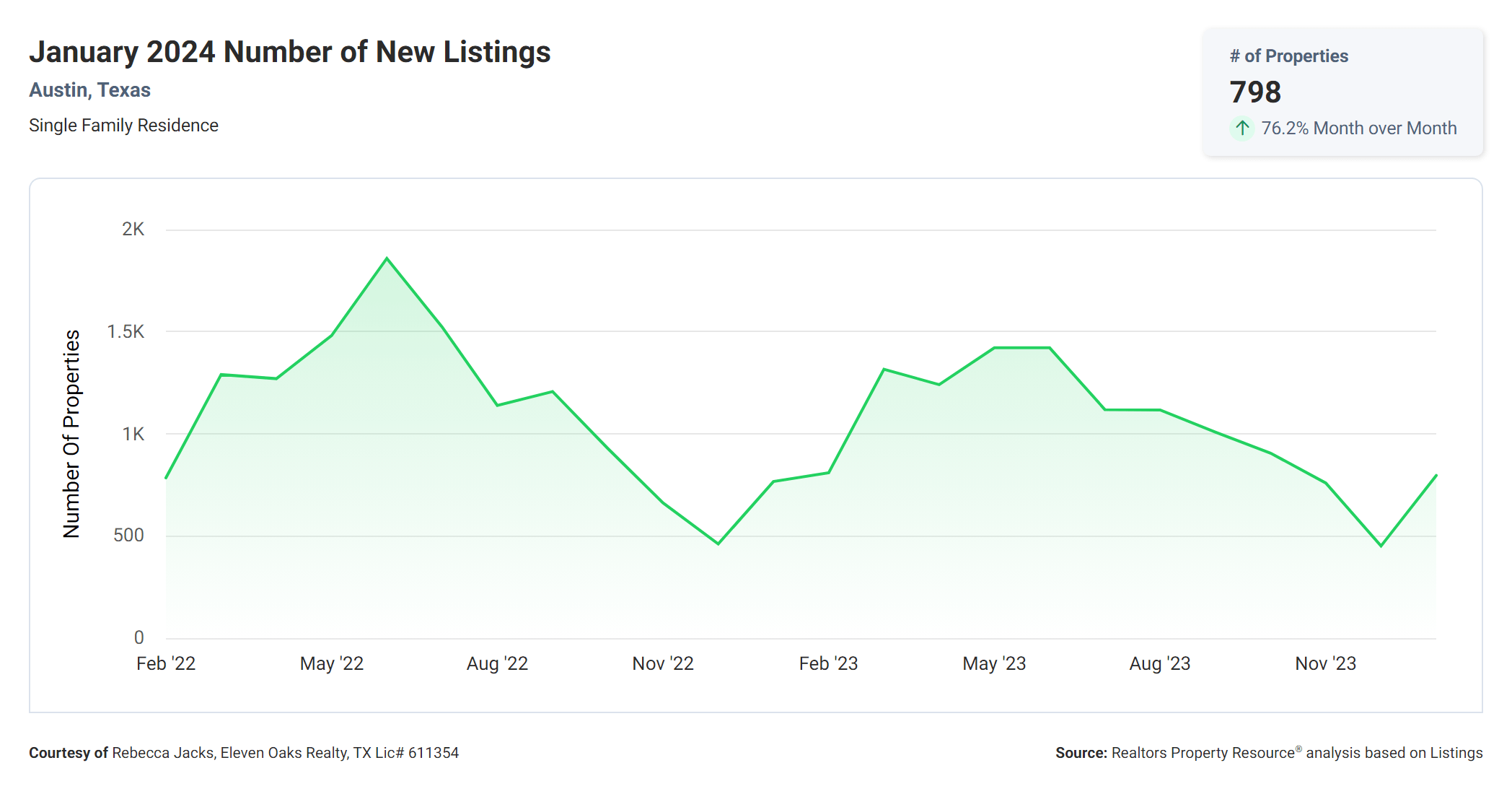This screenshot has width=1512, height=794.
Task: Click the Nov '23 x-axis label
Action: pyautogui.click(x=1325, y=663)
